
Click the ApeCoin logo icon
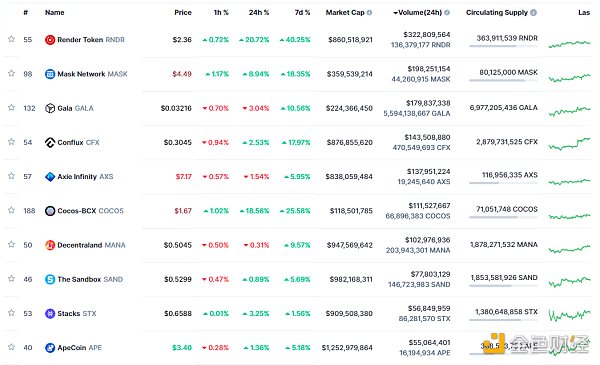[50, 348]
